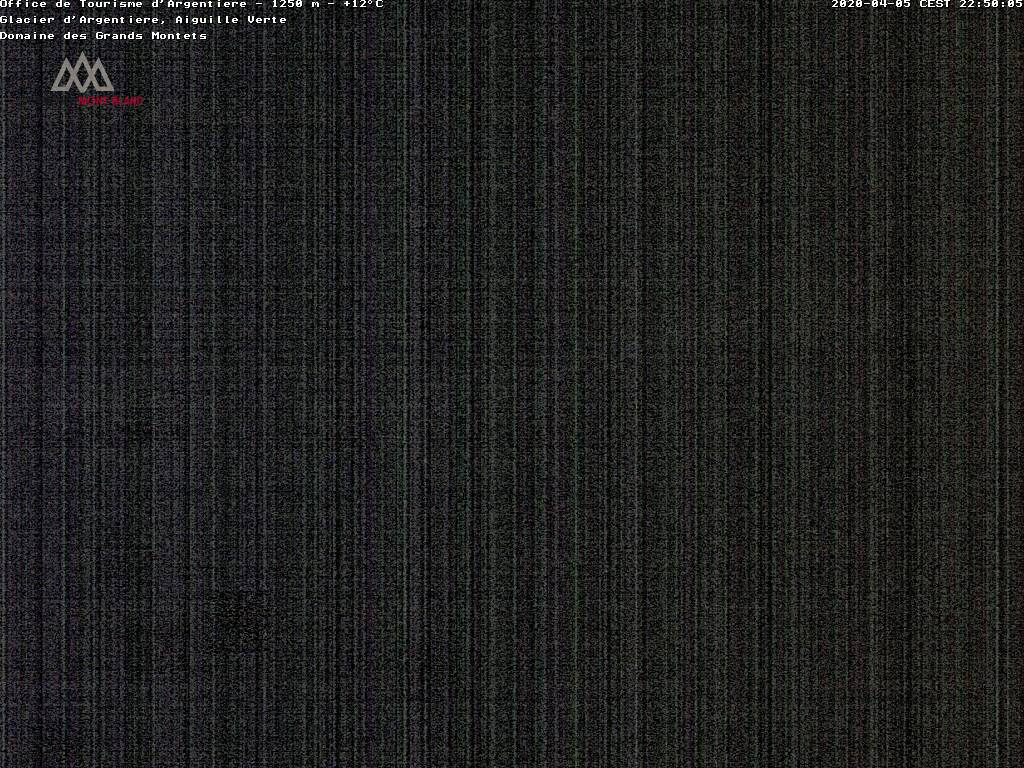Click the "Glacier d'Argentiere, Aiguille Verte" caption
Screen dimensions: 1024x768
pyautogui.click(x=143, y=20)
